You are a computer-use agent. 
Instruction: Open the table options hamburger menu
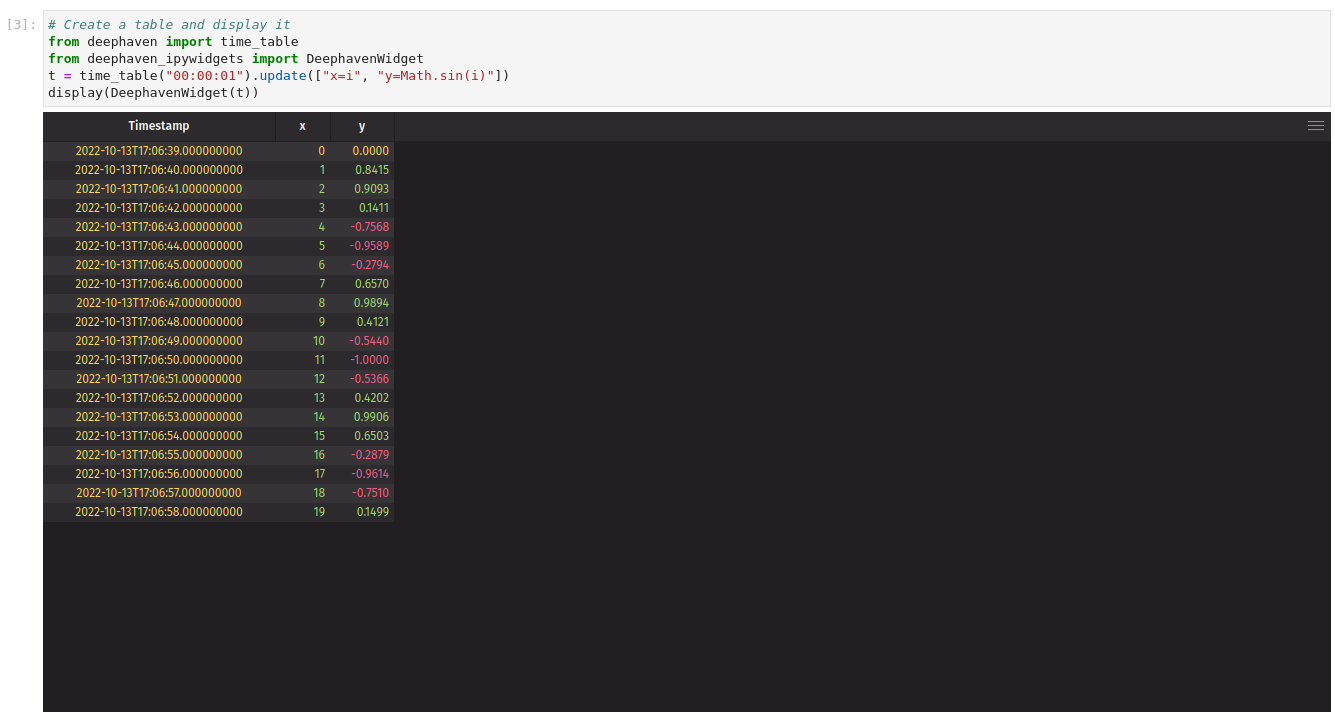[1315, 126]
